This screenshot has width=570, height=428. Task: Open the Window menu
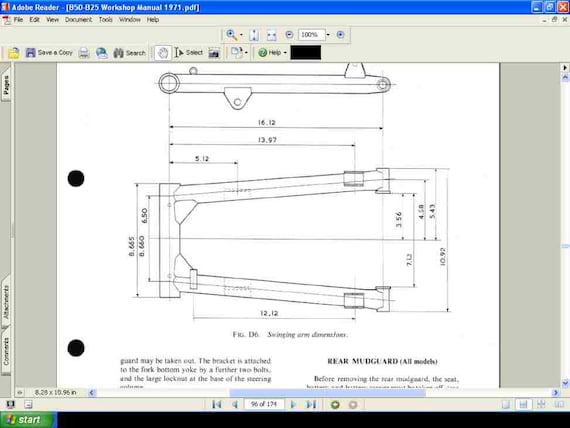pyautogui.click(x=130, y=20)
